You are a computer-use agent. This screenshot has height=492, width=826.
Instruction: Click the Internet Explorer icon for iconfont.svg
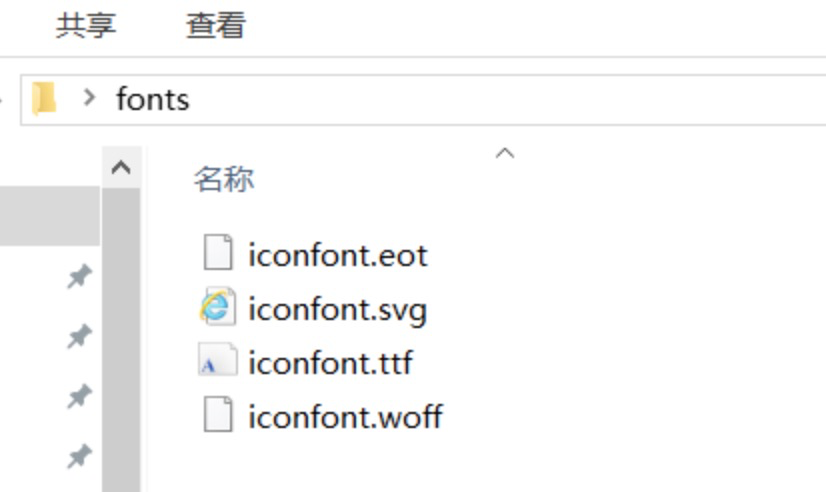click(218, 308)
